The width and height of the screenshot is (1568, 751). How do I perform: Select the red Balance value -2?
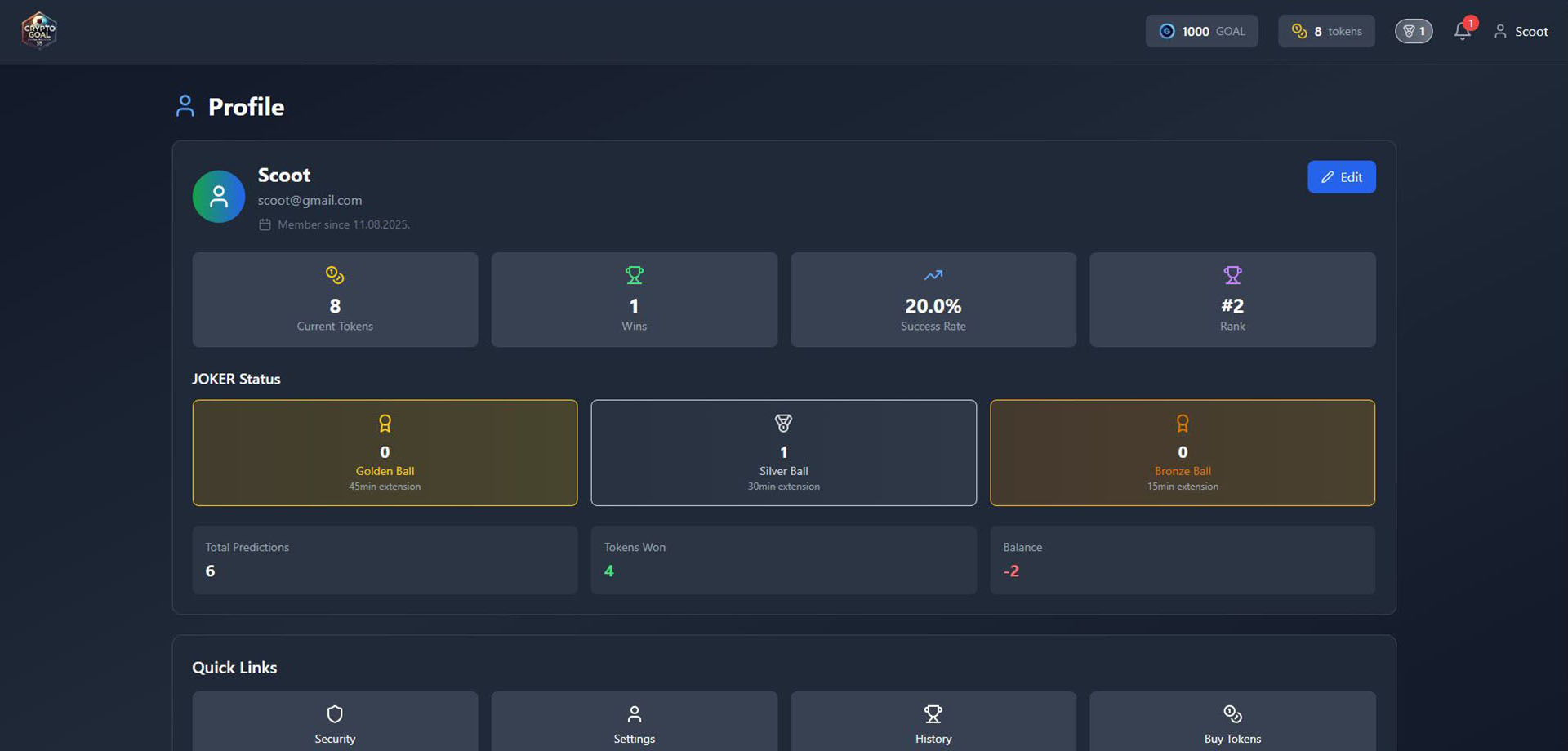tap(1011, 571)
